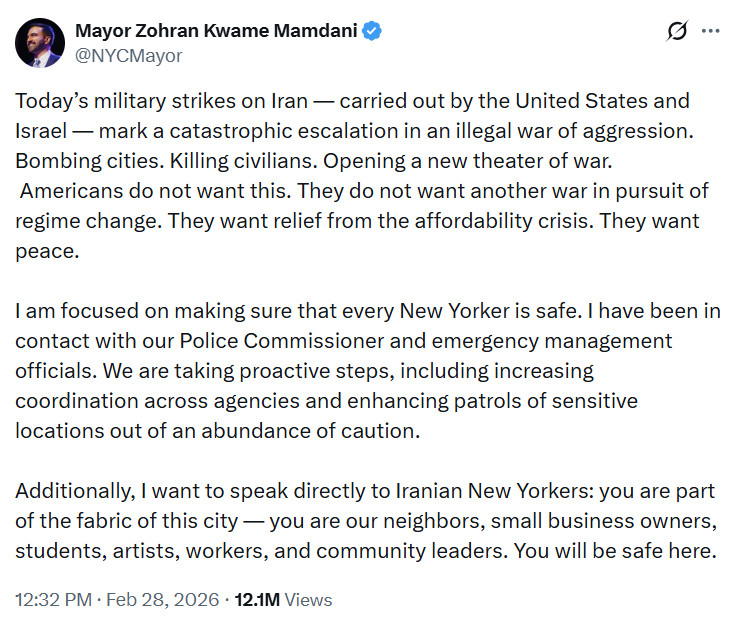Open the @NYCMayor handle link
This screenshot has height=633, width=736.
point(128,56)
